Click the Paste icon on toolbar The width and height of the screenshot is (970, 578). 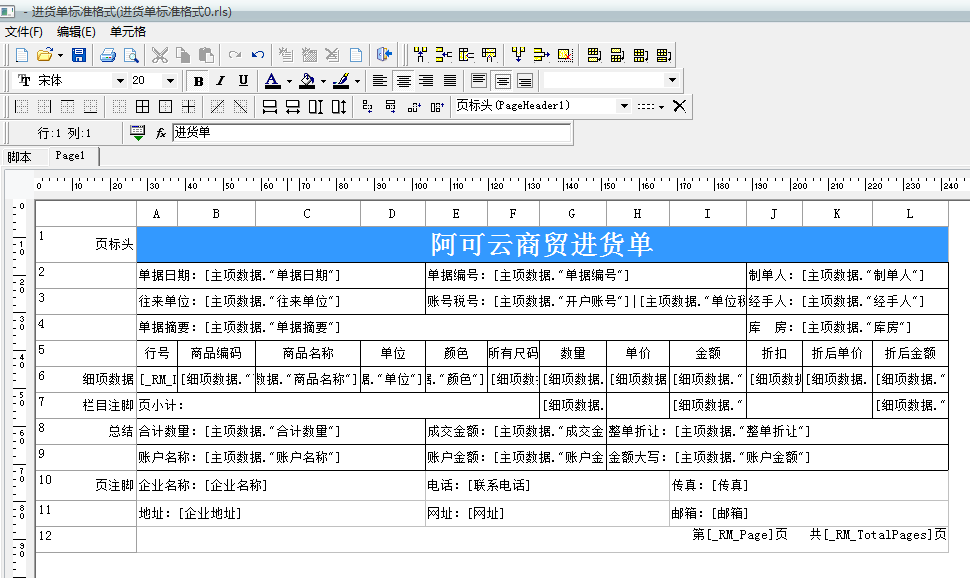click(207, 55)
